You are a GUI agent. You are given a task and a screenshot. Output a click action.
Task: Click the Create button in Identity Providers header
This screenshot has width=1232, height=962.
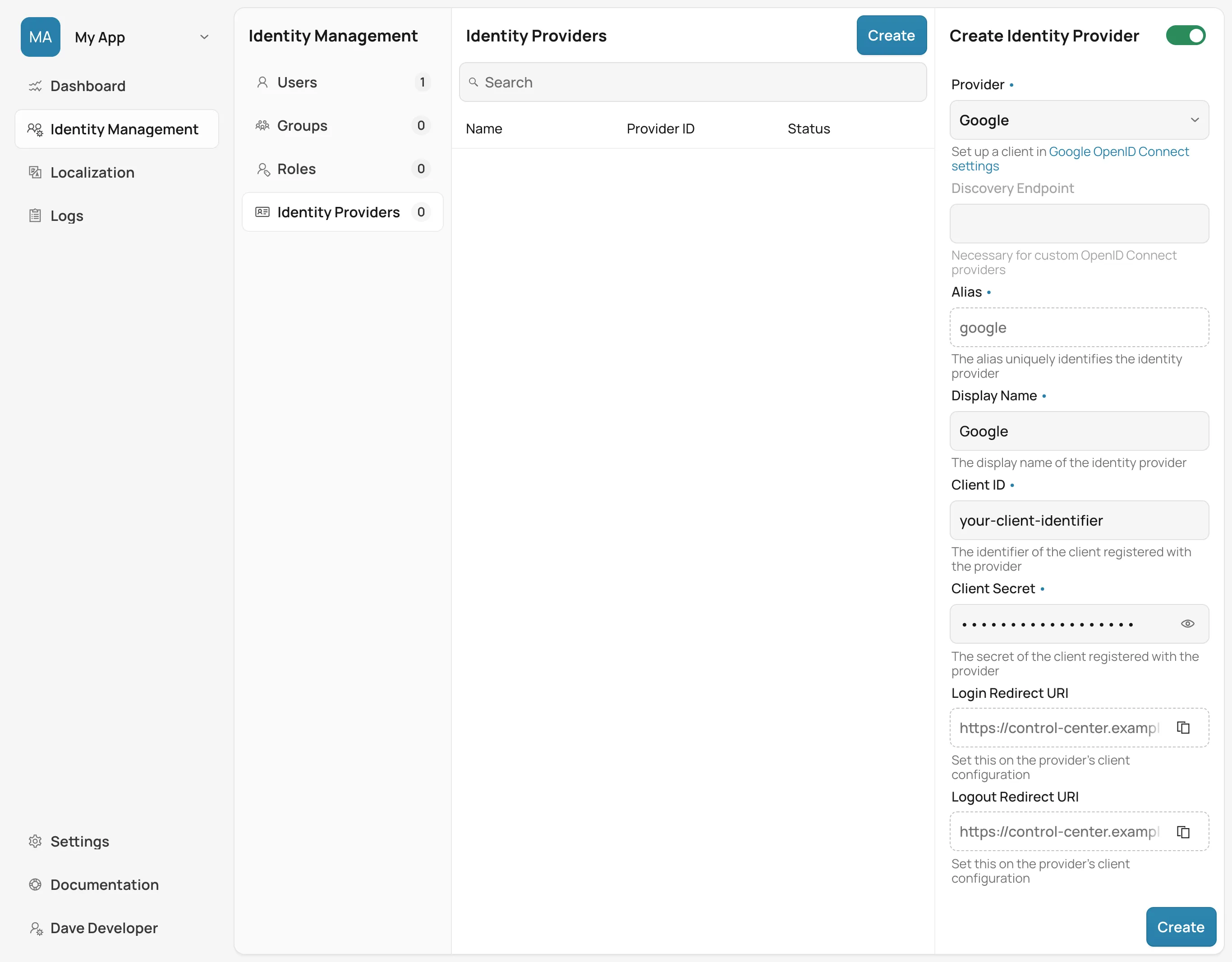click(891, 35)
